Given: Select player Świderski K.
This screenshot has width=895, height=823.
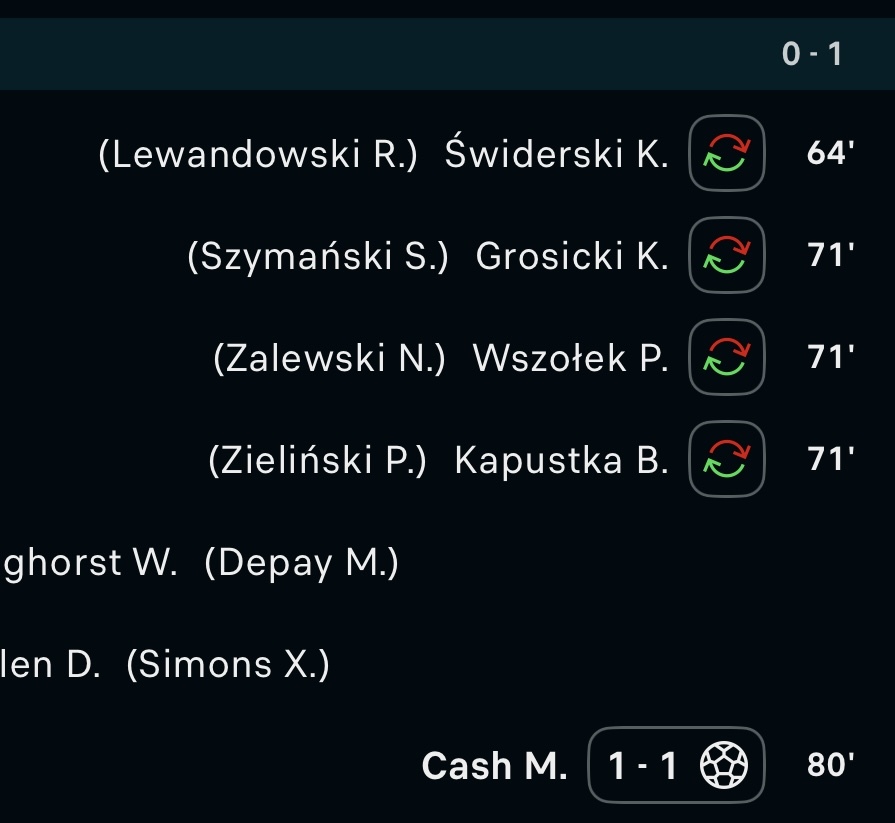Looking at the screenshot, I should point(556,154).
